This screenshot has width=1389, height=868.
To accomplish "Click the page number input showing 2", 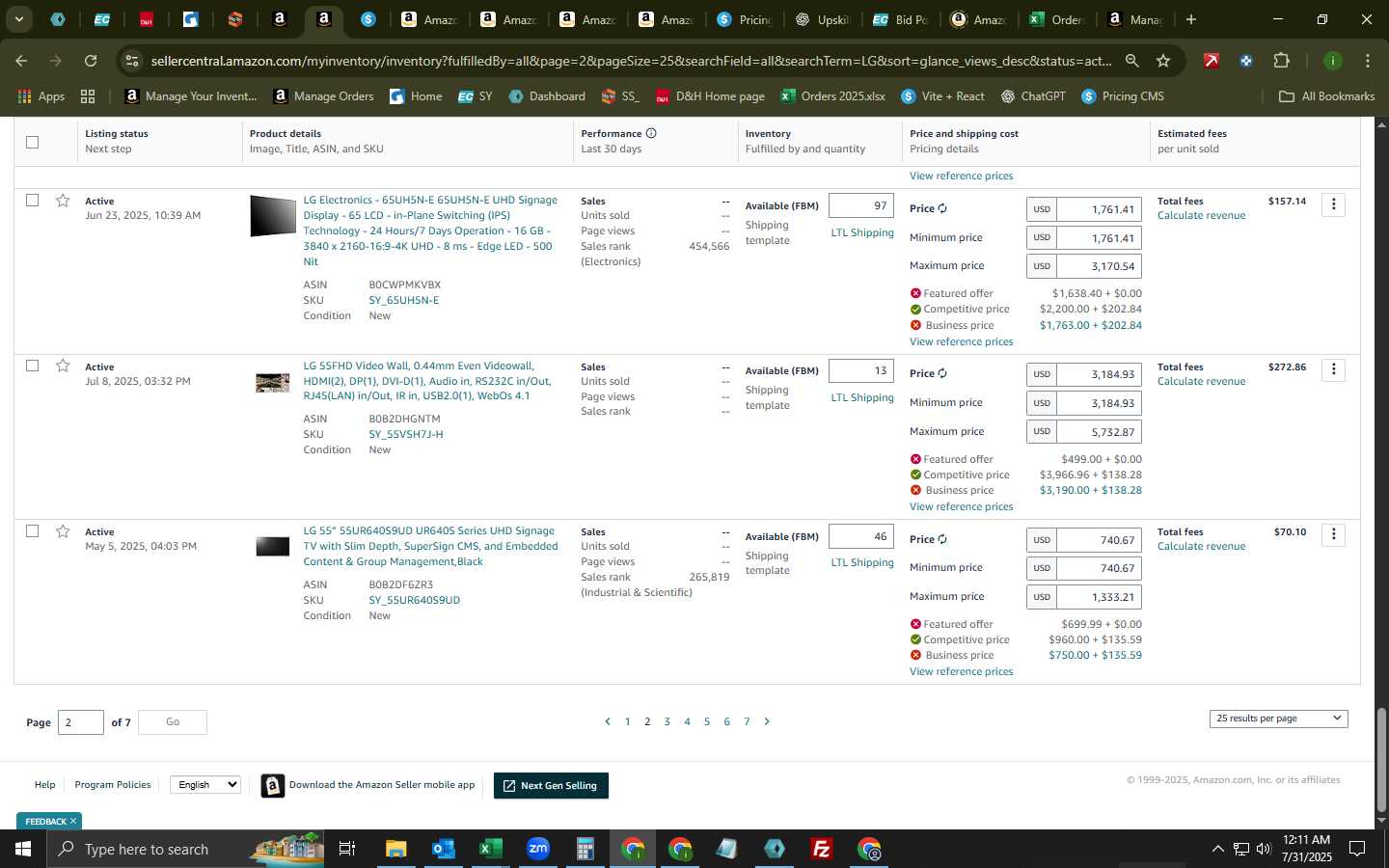I will pyautogui.click(x=81, y=722).
